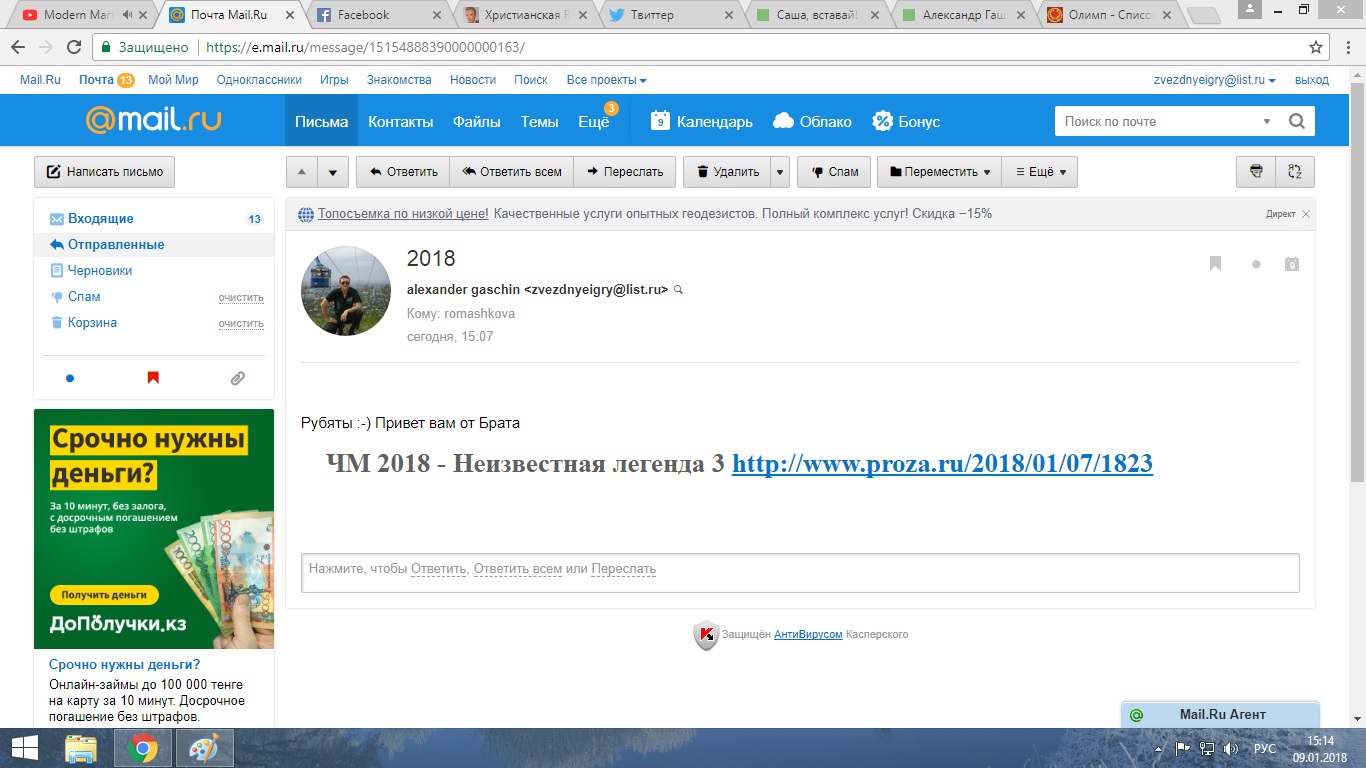Click Написать письмо to compose
Screen dimensions: 1366x768
[x=105, y=171]
